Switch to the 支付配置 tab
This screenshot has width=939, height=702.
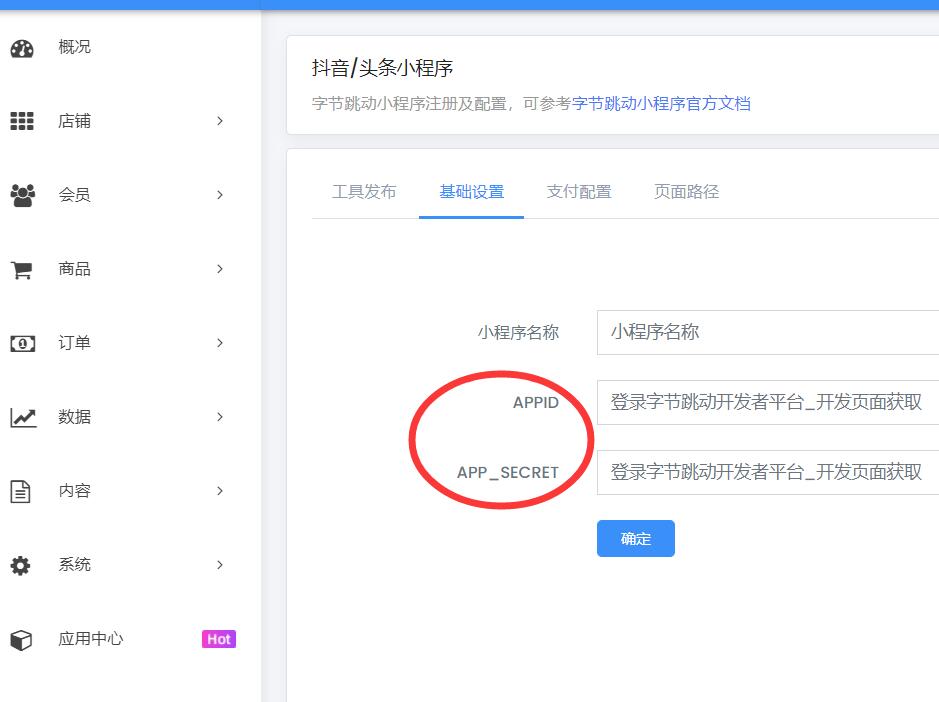click(578, 192)
